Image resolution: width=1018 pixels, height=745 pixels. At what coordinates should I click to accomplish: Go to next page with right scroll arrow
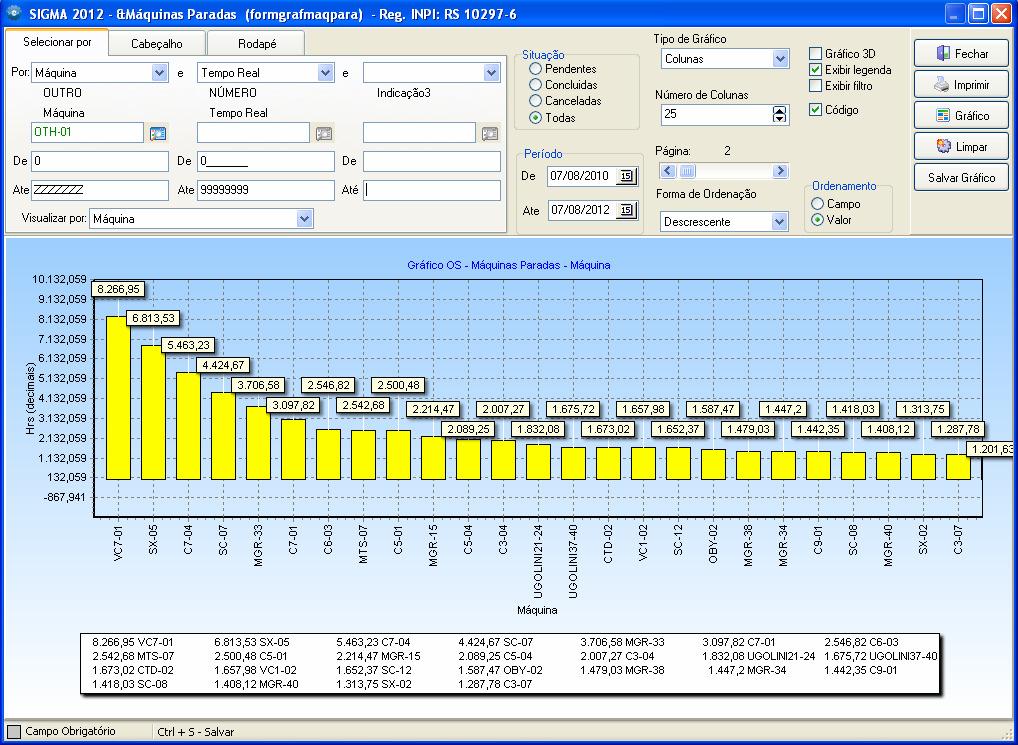pyautogui.click(x=780, y=171)
